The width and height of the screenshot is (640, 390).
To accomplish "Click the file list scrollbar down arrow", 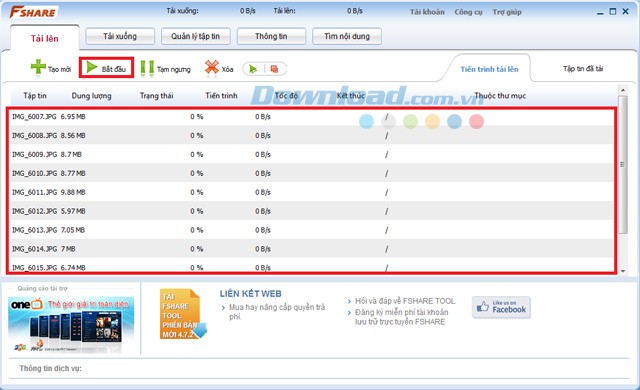I will [x=623, y=271].
